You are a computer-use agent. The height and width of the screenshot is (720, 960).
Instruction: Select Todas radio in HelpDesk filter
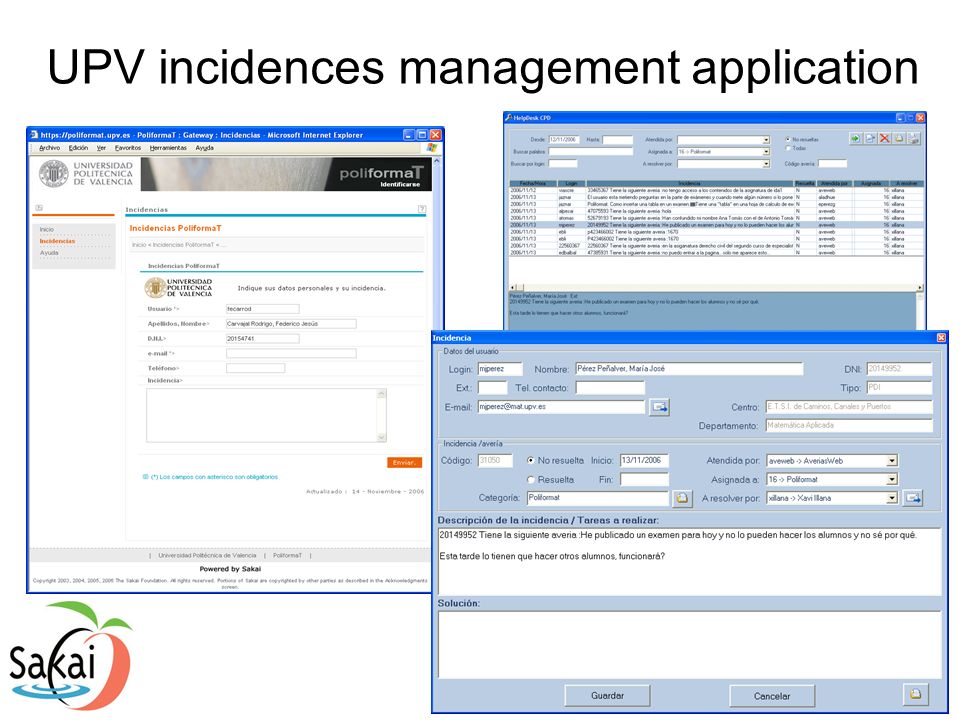pos(788,148)
